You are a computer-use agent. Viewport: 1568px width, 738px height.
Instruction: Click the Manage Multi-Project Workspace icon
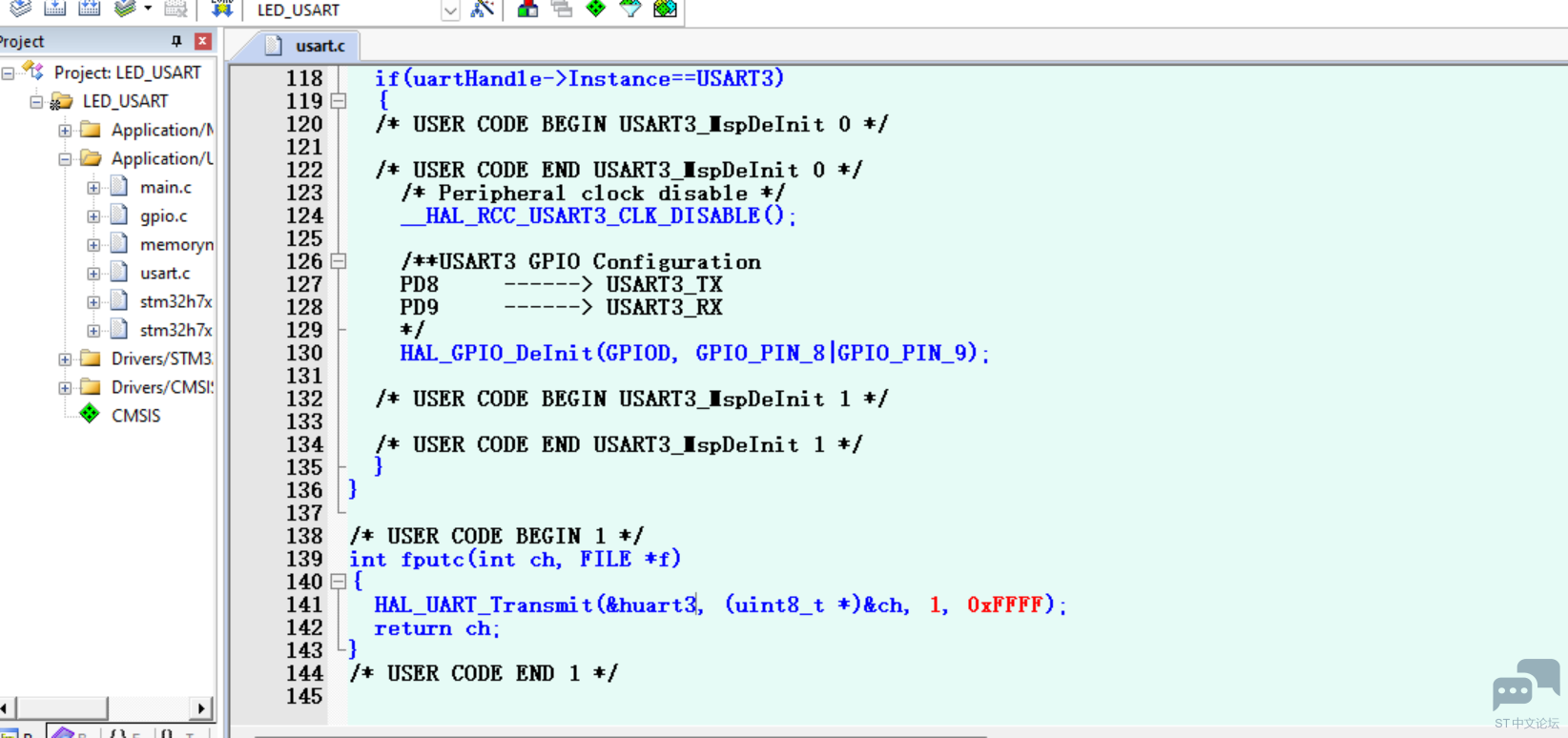pyautogui.click(x=562, y=9)
